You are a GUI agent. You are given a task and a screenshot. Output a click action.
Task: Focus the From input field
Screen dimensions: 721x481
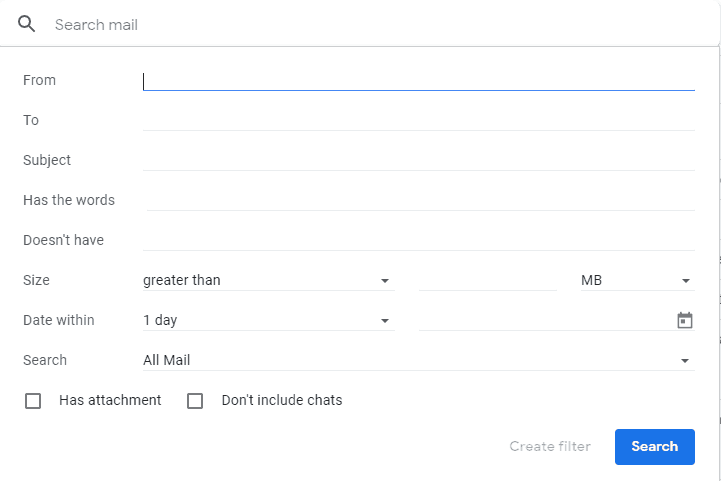(x=418, y=80)
